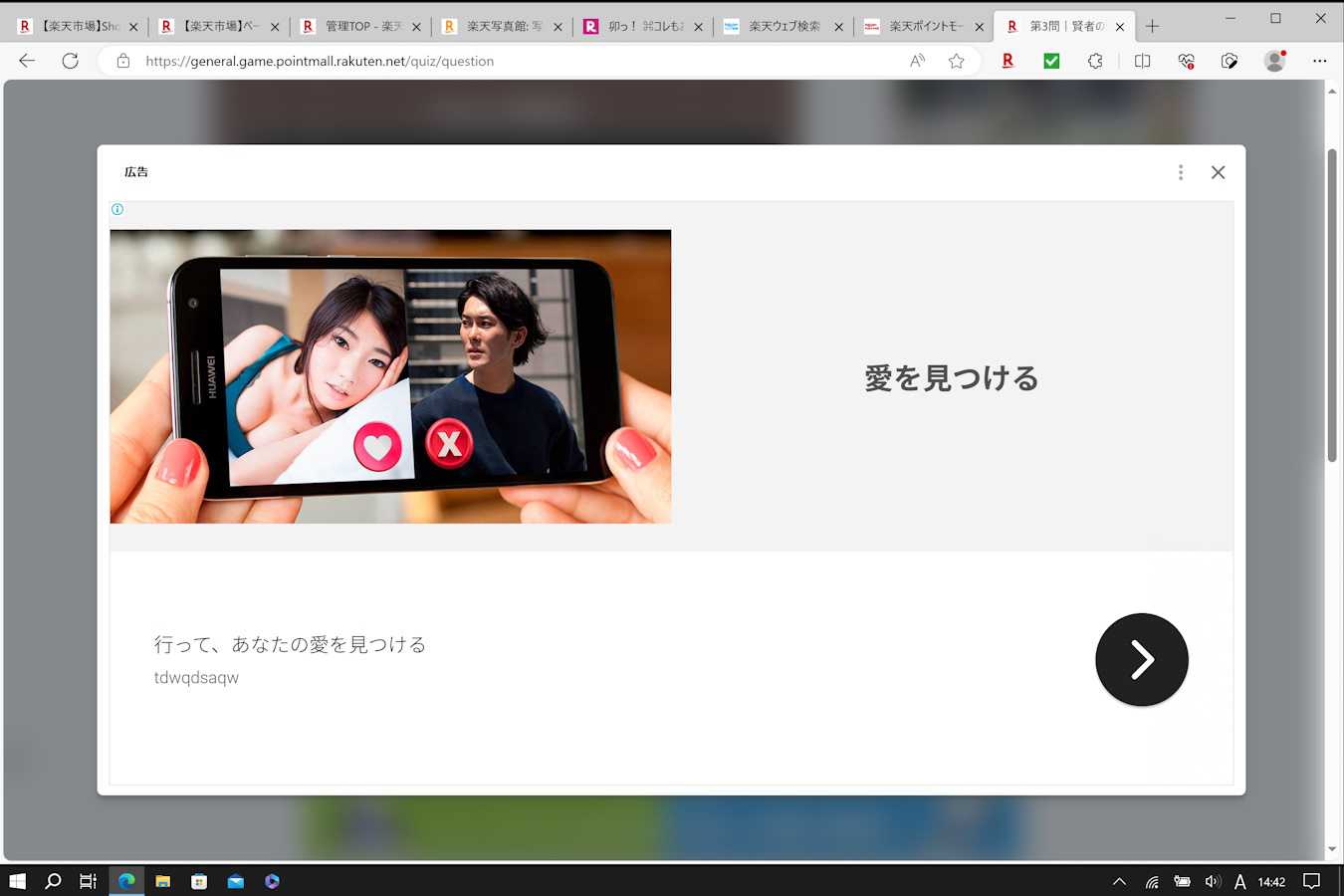The image size is (1344, 896).
Task: Open File Explorer from the taskbar
Action: (x=162, y=881)
